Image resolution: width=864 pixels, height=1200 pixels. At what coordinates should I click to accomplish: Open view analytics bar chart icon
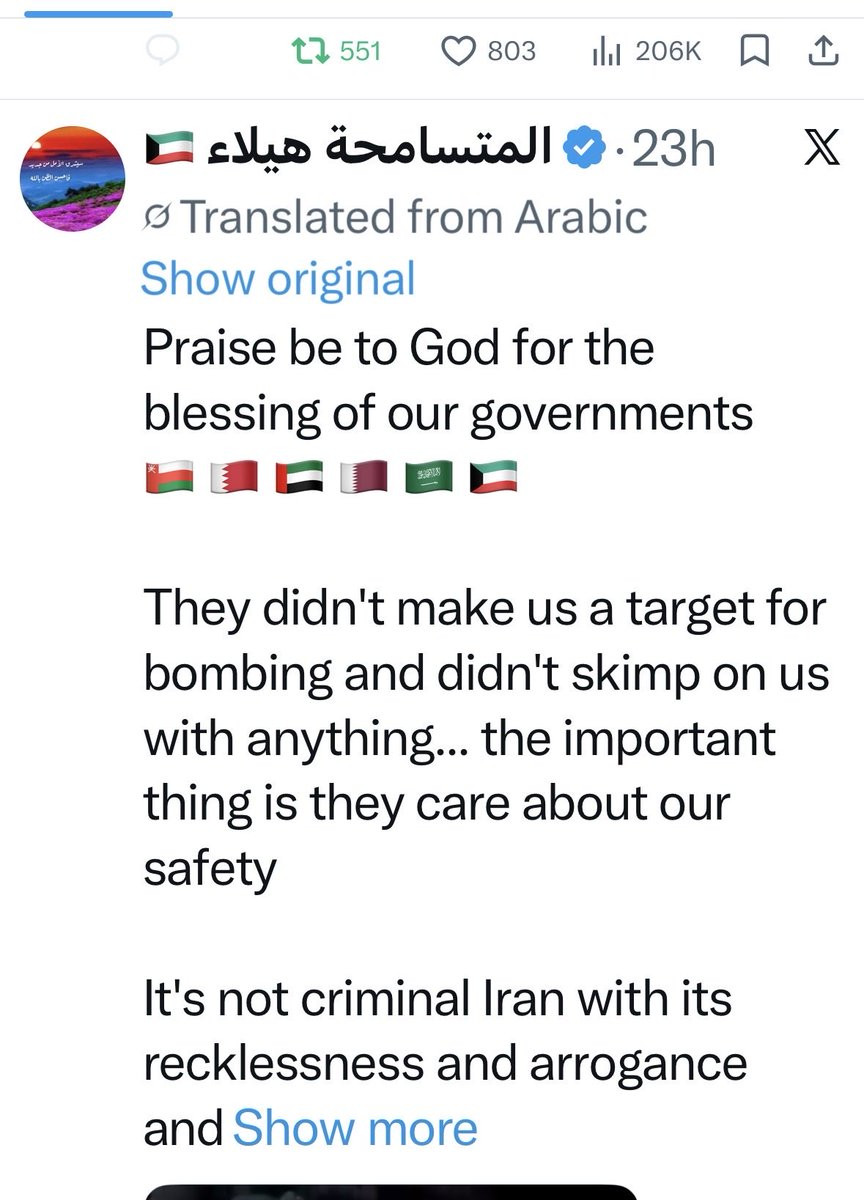(607, 51)
